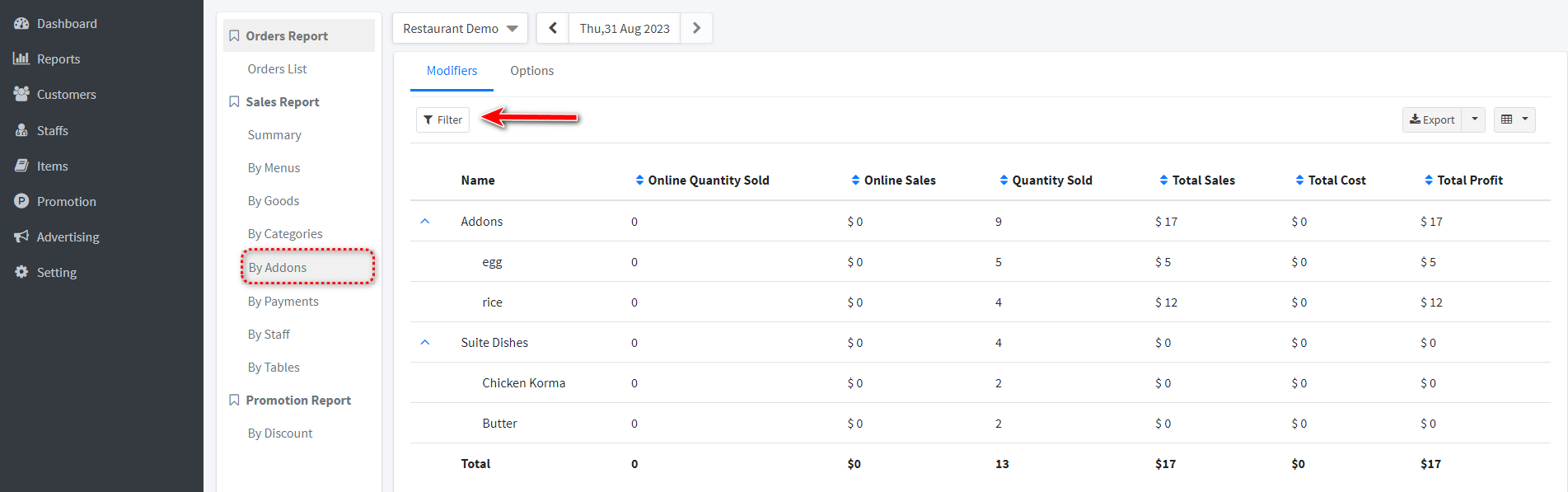Screen dimensions: 1568x492
Task: Click egg row Quantity Sold value 5
Action: tap(999, 262)
